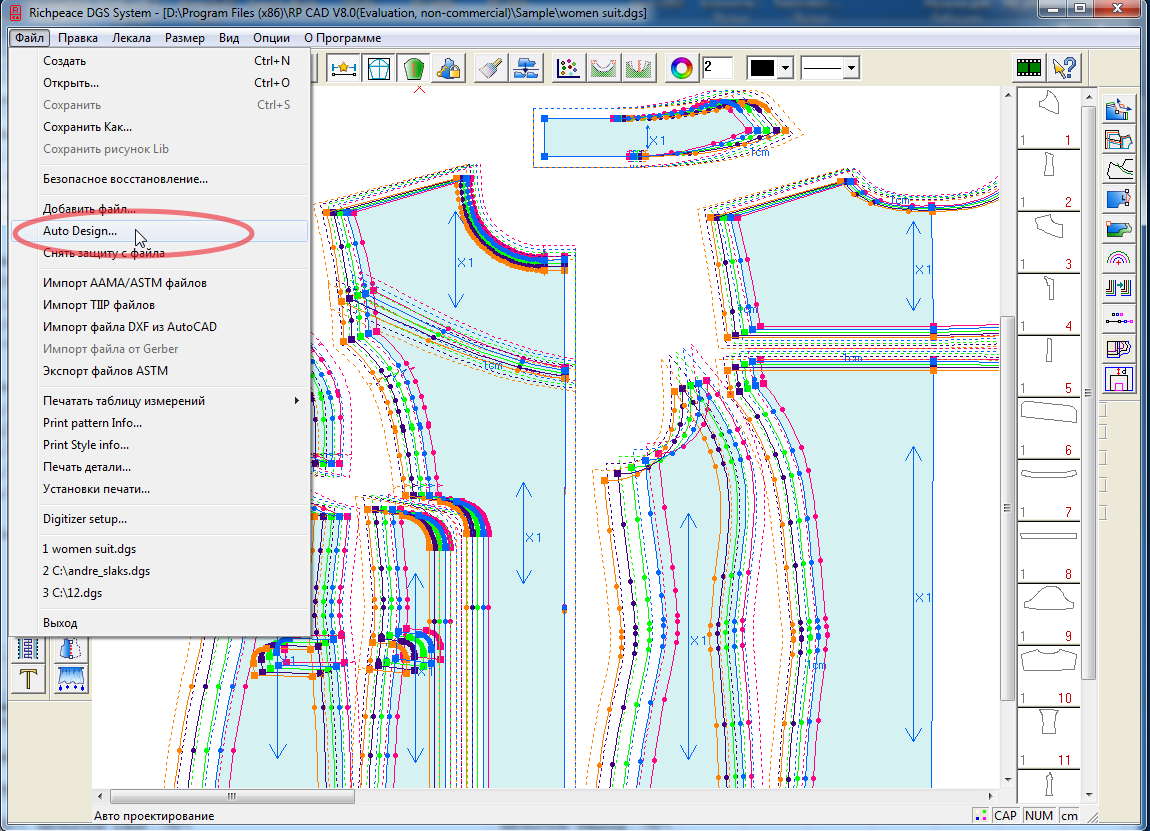Click the concentric rainbow arcs tool icon
This screenshot has width=1150, height=831.
point(1118,259)
